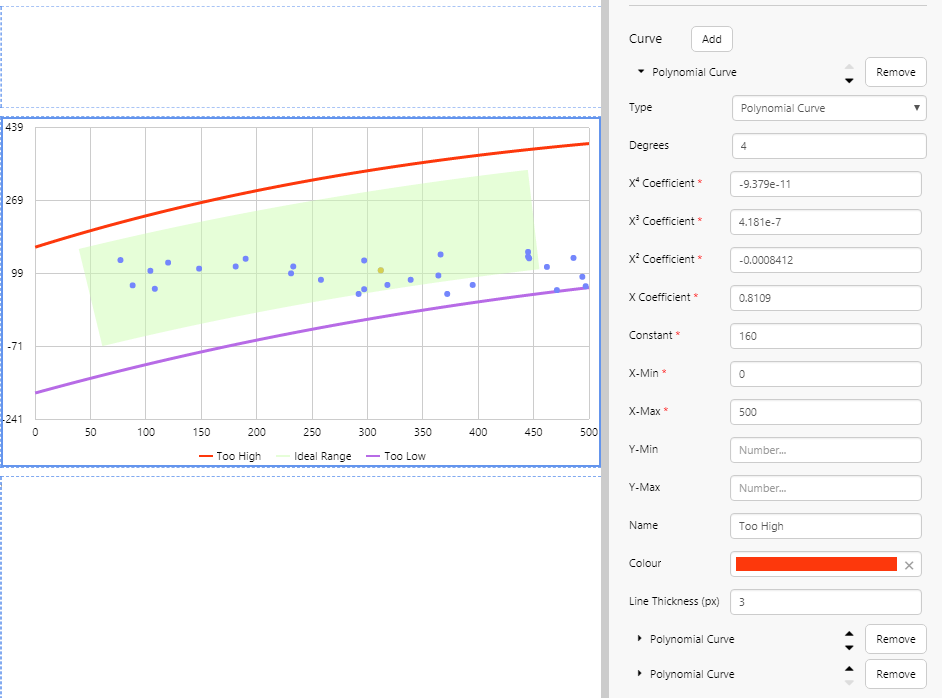This screenshot has width=942, height=698.
Task: Move second Polynomial Curve up with arrow
Action: tap(849, 633)
